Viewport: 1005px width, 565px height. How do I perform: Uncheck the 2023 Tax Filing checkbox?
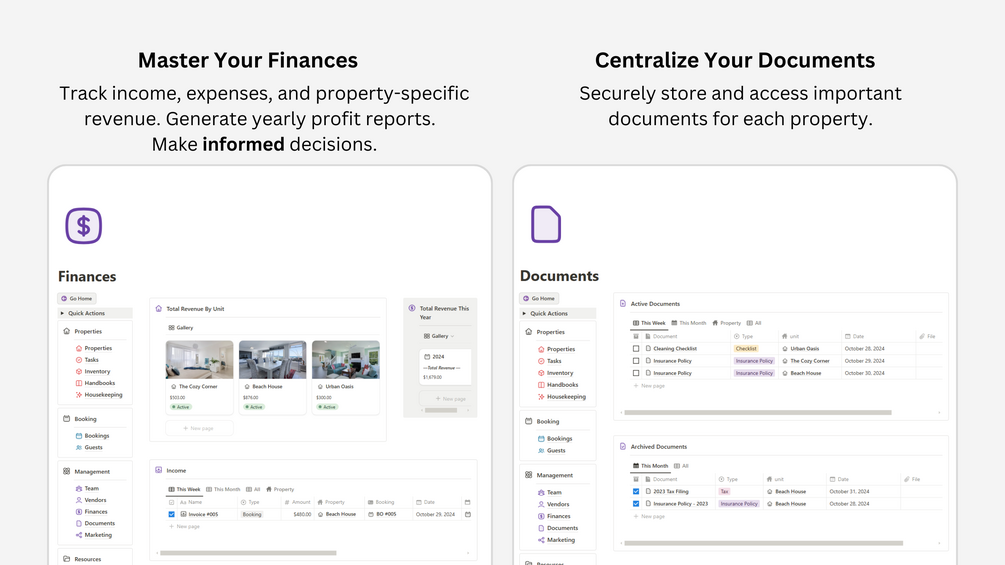click(x=636, y=491)
